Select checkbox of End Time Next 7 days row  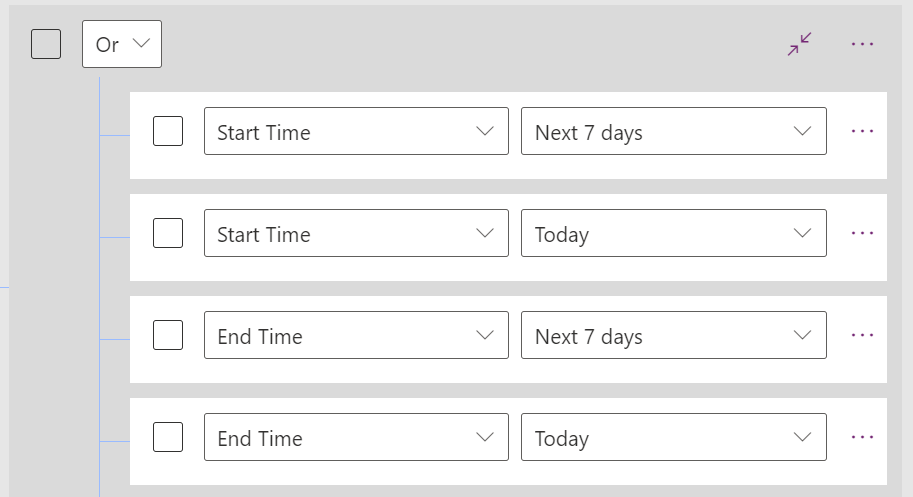click(x=168, y=335)
